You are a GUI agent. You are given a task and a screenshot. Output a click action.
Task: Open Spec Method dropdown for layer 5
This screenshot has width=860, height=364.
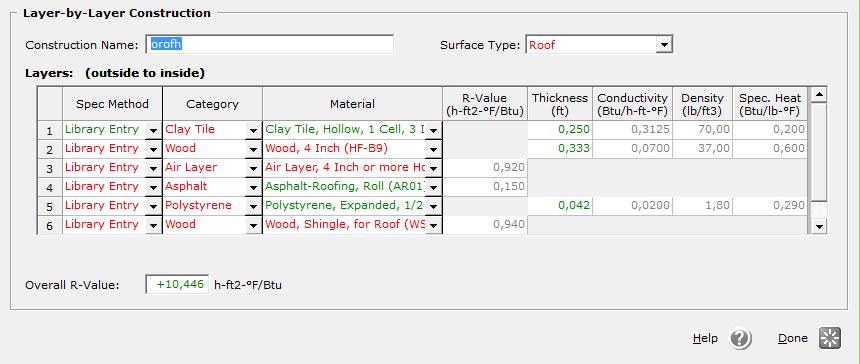point(153,206)
